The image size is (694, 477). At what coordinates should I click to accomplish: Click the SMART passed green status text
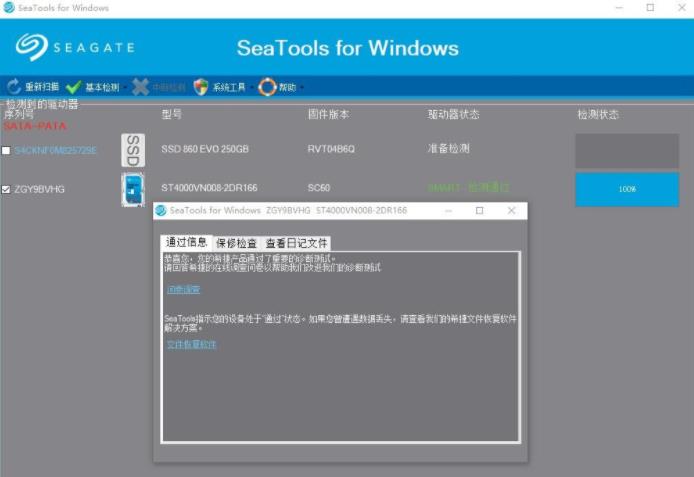pyautogui.click(x=468, y=188)
